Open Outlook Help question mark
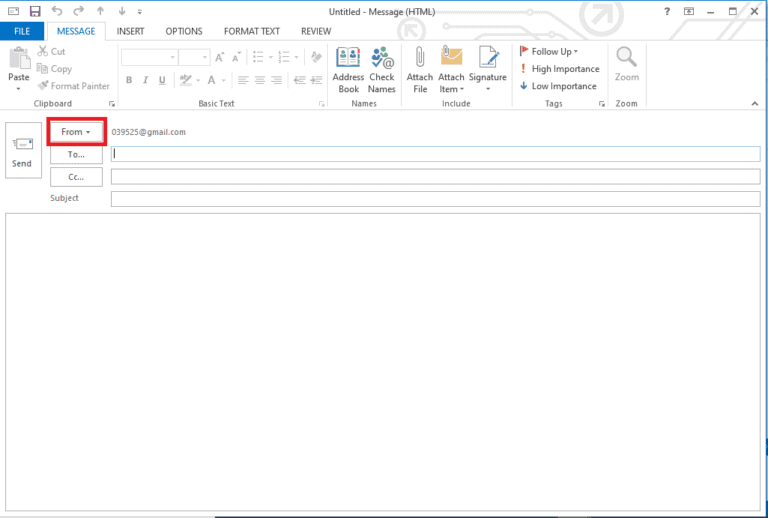 [665, 11]
